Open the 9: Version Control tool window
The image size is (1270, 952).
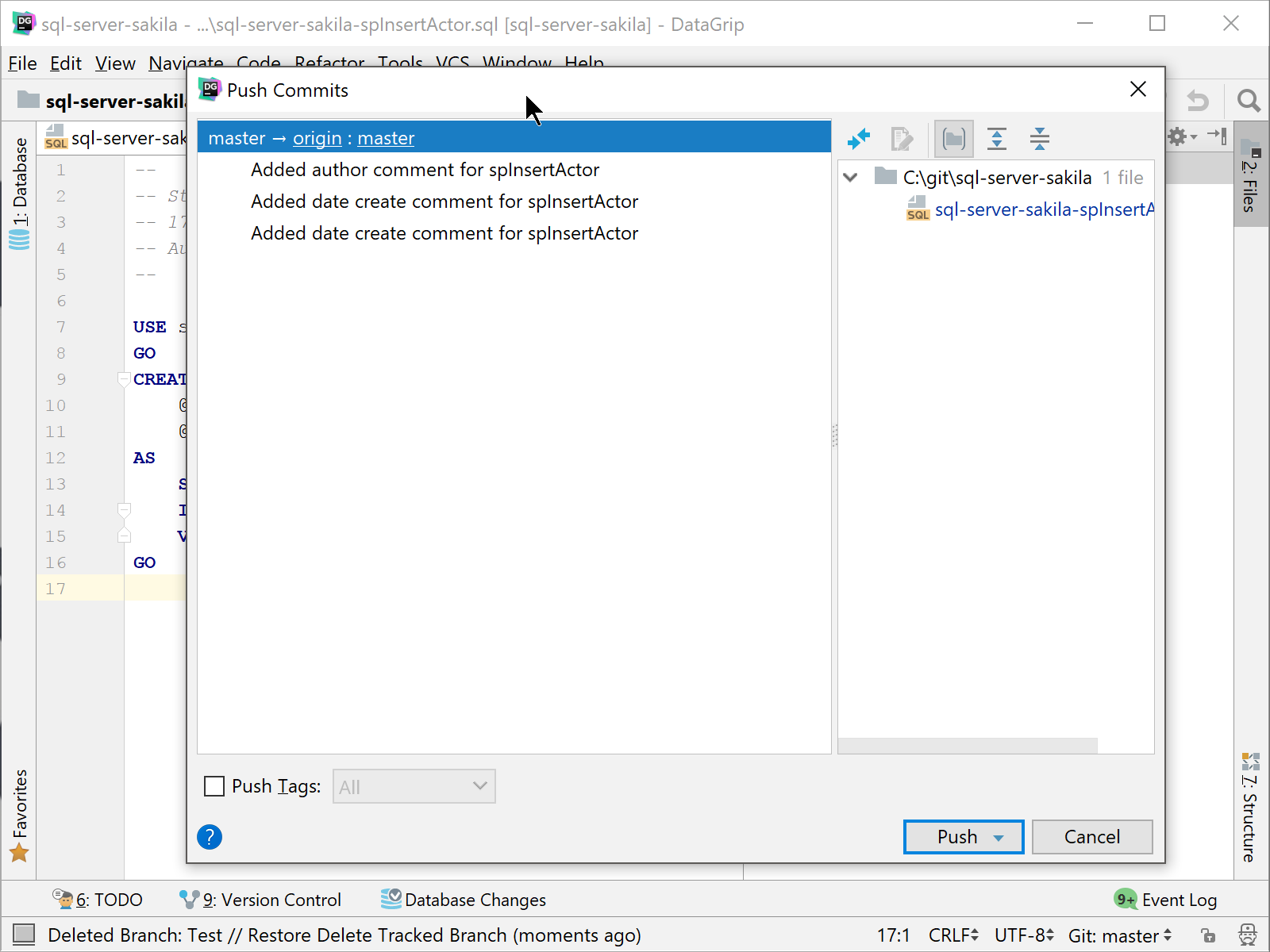[x=260, y=900]
